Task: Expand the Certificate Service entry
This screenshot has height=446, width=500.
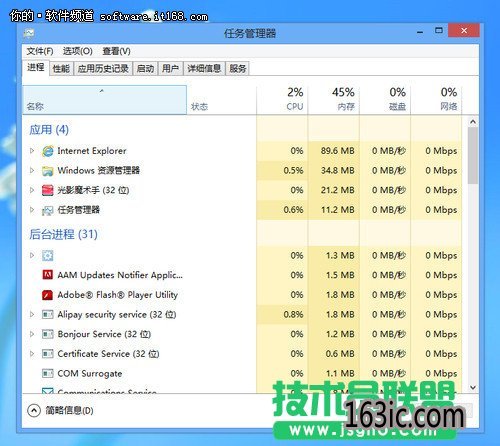Action: [x=32, y=354]
